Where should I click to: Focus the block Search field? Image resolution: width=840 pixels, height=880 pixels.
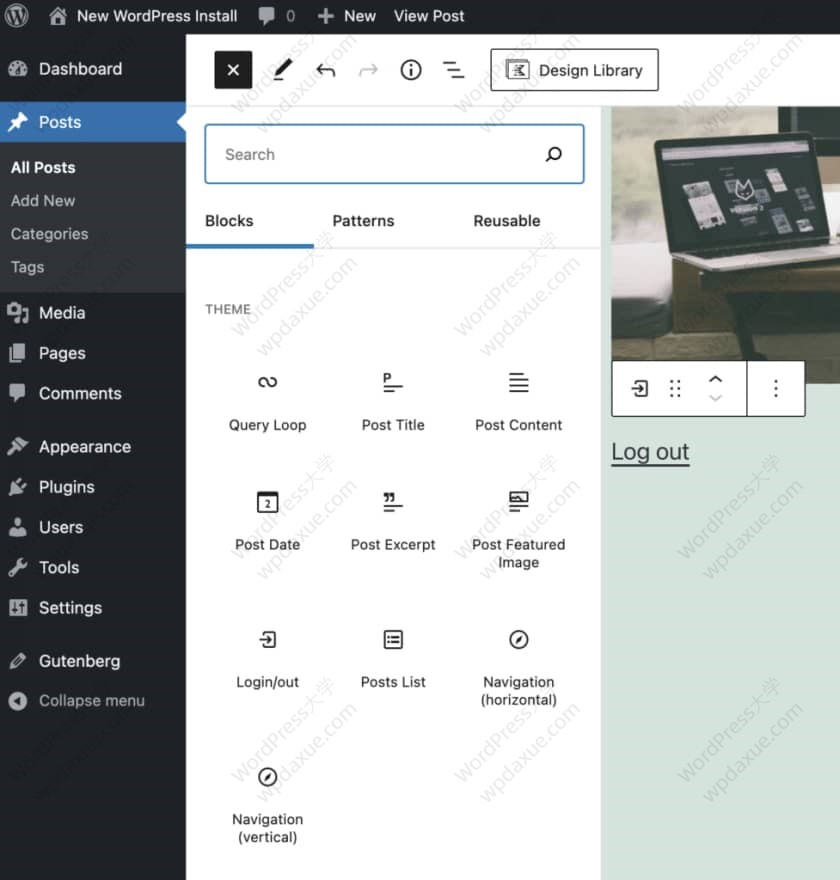point(394,154)
